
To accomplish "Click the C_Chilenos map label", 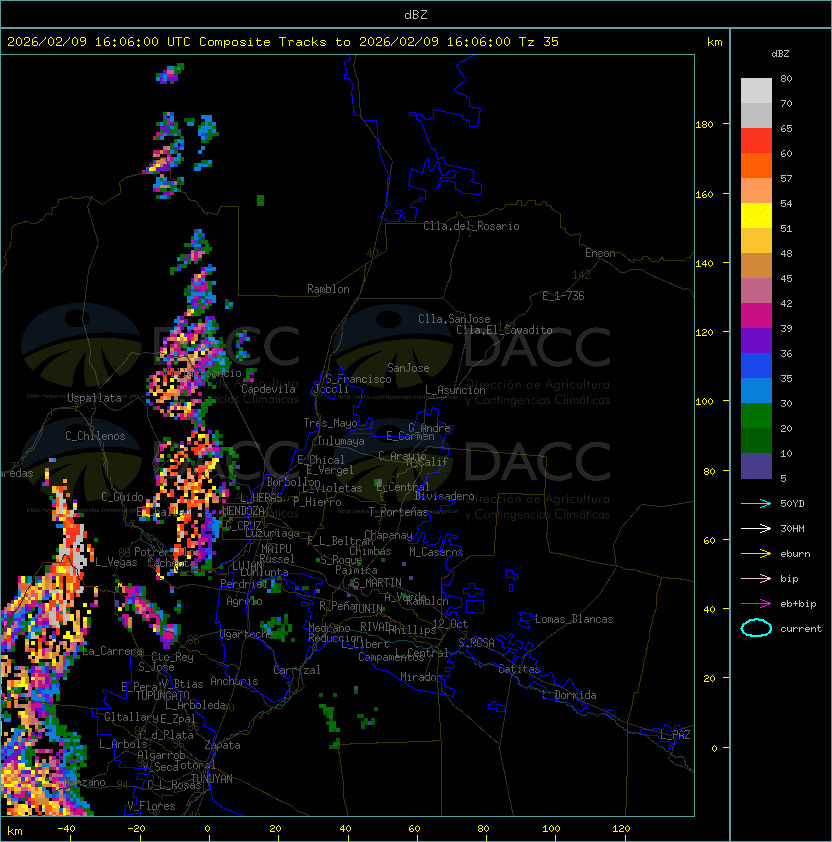I will click(95, 436).
